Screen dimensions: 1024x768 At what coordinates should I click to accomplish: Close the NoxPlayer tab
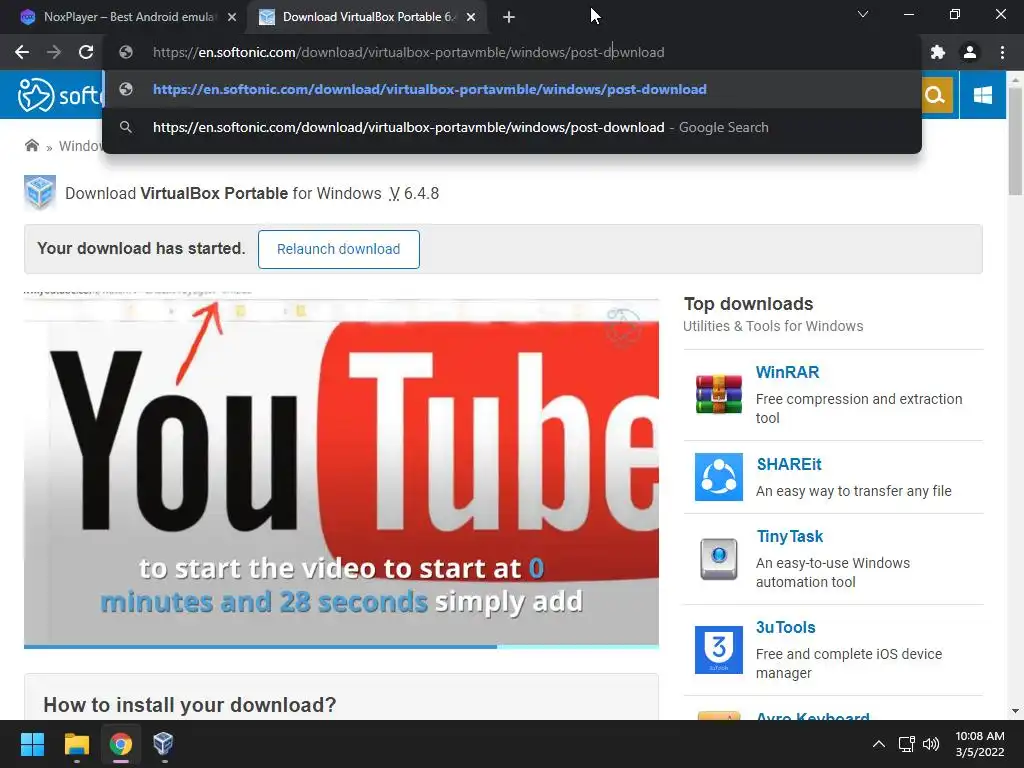pos(232,18)
